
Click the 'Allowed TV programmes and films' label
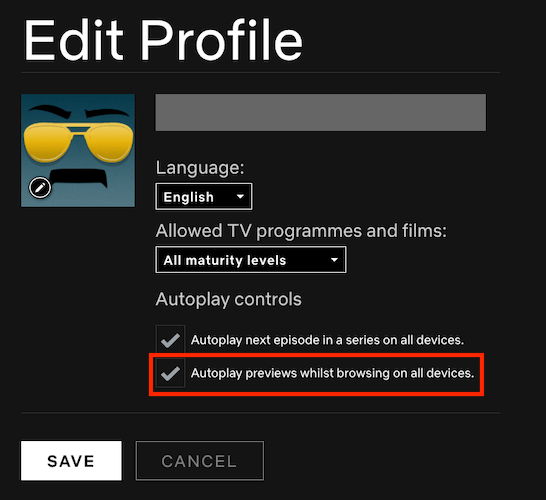(x=301, y=231)
